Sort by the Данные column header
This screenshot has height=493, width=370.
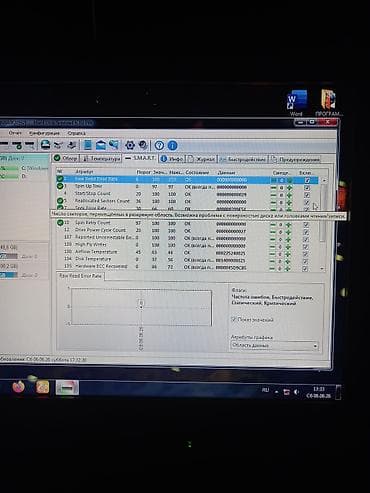click(226, 173)
